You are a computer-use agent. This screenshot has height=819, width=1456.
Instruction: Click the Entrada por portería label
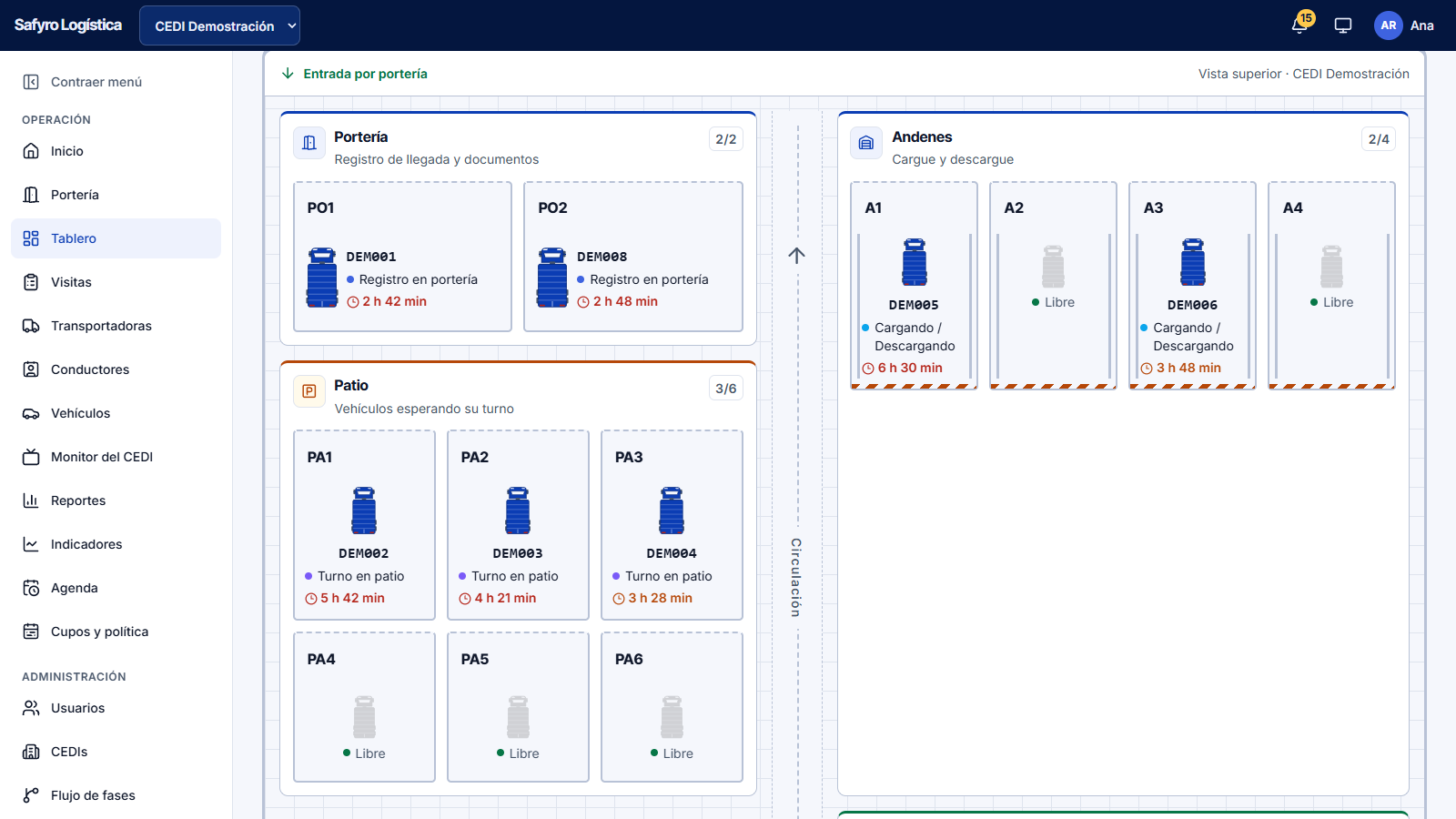tap(365, 74)
